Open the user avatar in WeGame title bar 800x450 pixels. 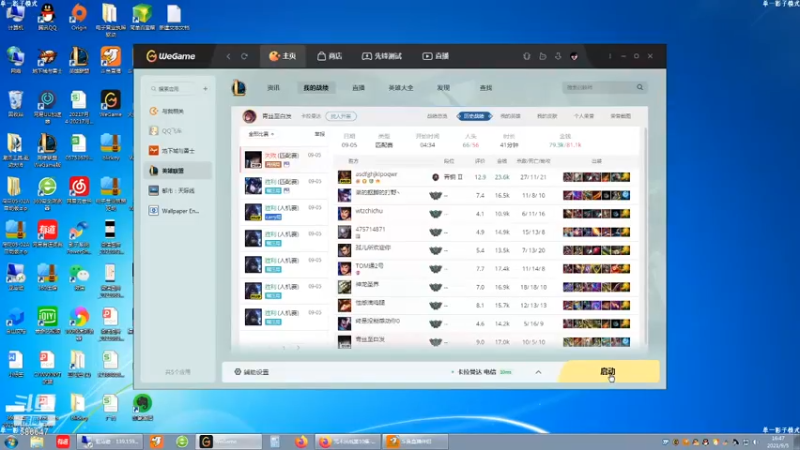574,56
